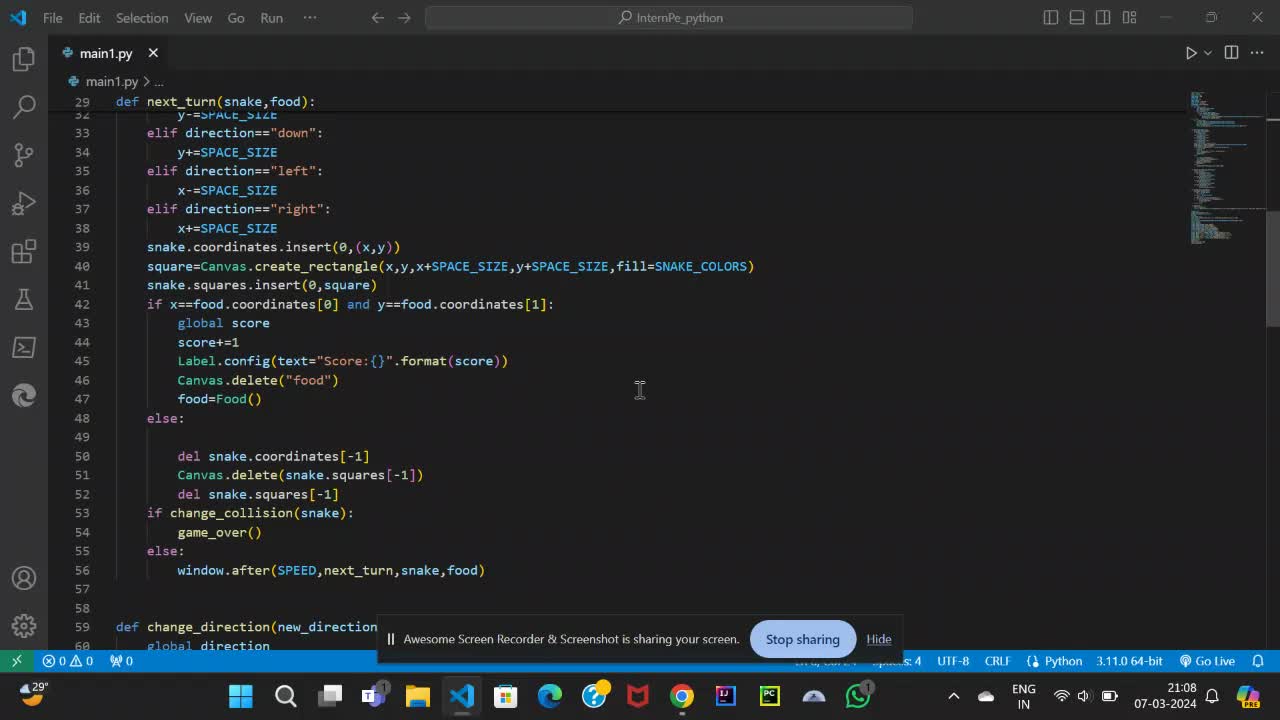The height and width of the screenshot is (720, 1280).
Task: Open the Search view in sidebar
Action: [x=24, y=107]
